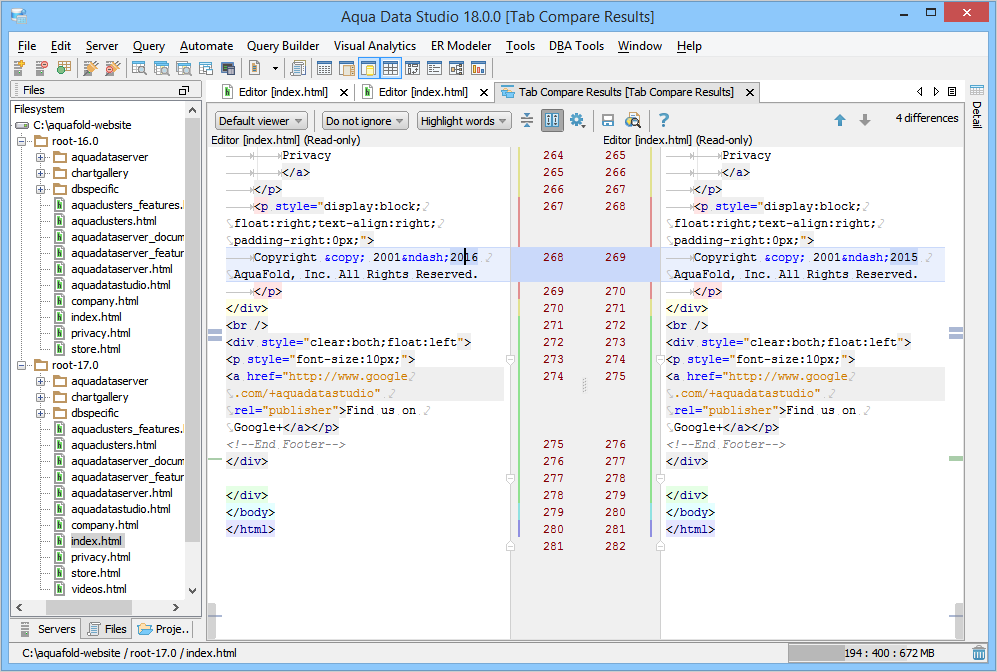The height and width of the screenshot is (672, 997).
Task: Expand chartgallery folder under root-16.0
Action: [x=40, y=173]
